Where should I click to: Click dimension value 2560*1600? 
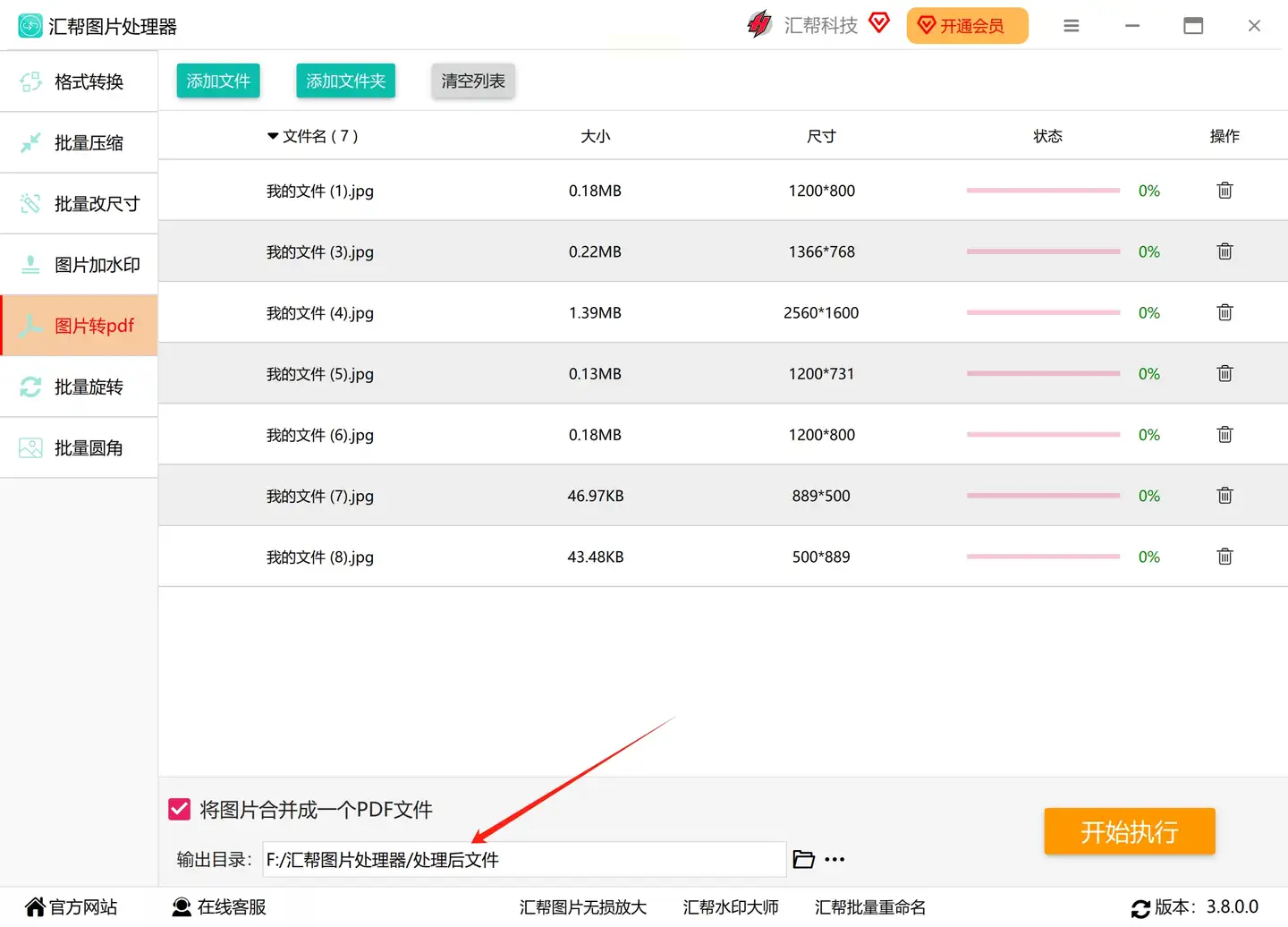(x=821, y=312)
